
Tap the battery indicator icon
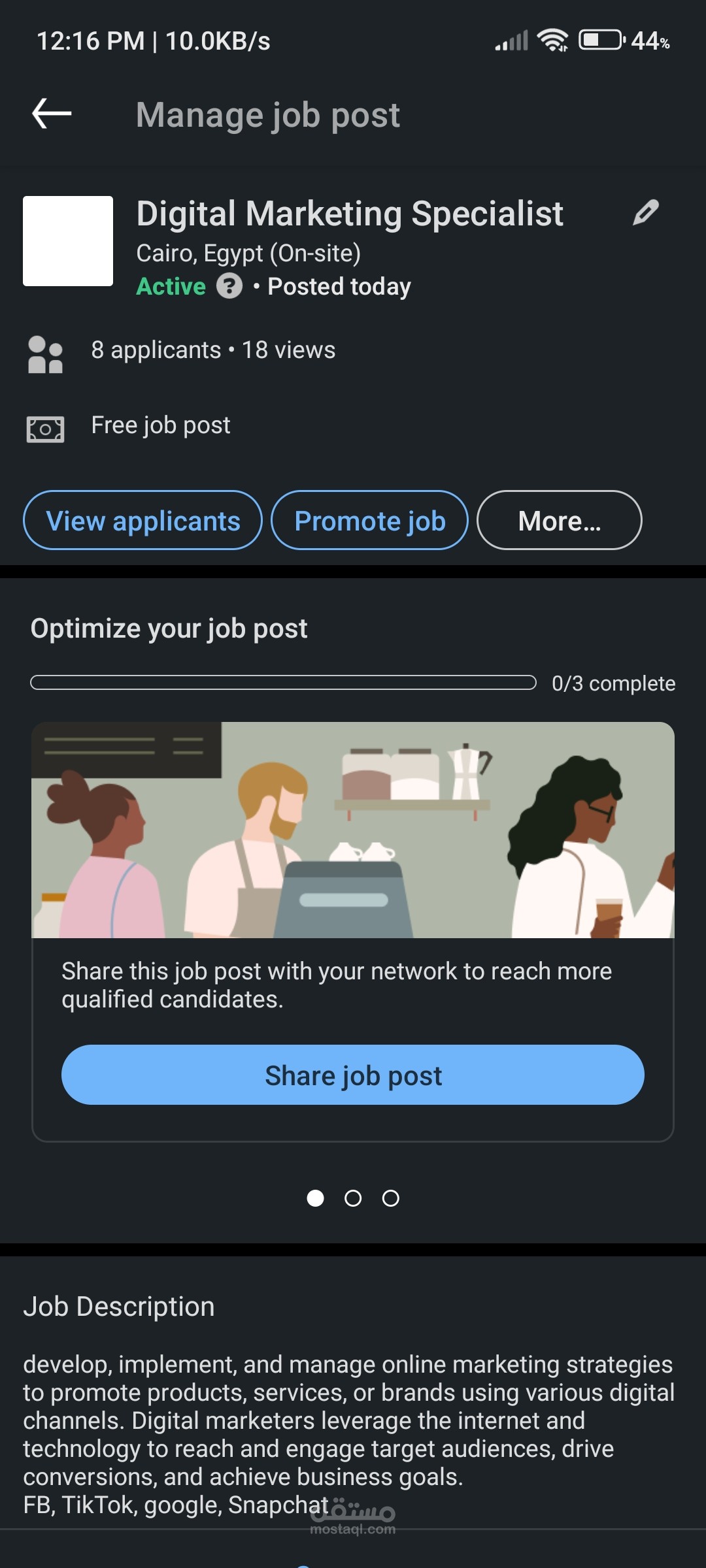point(602,41)
